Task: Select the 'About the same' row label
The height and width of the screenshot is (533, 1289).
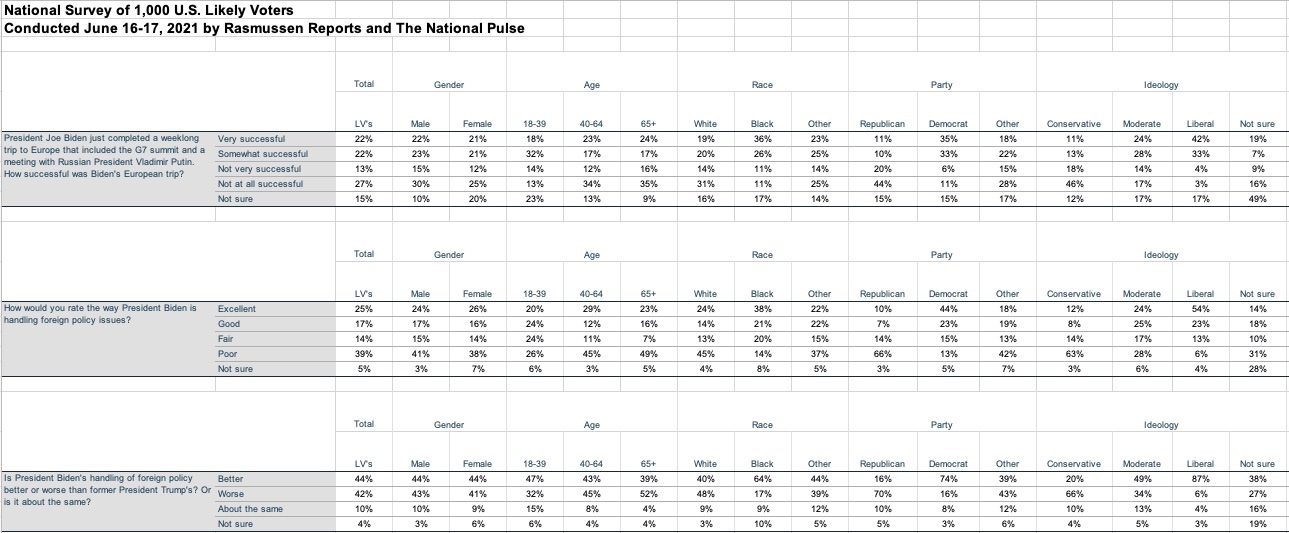Action: pos(250,509)
